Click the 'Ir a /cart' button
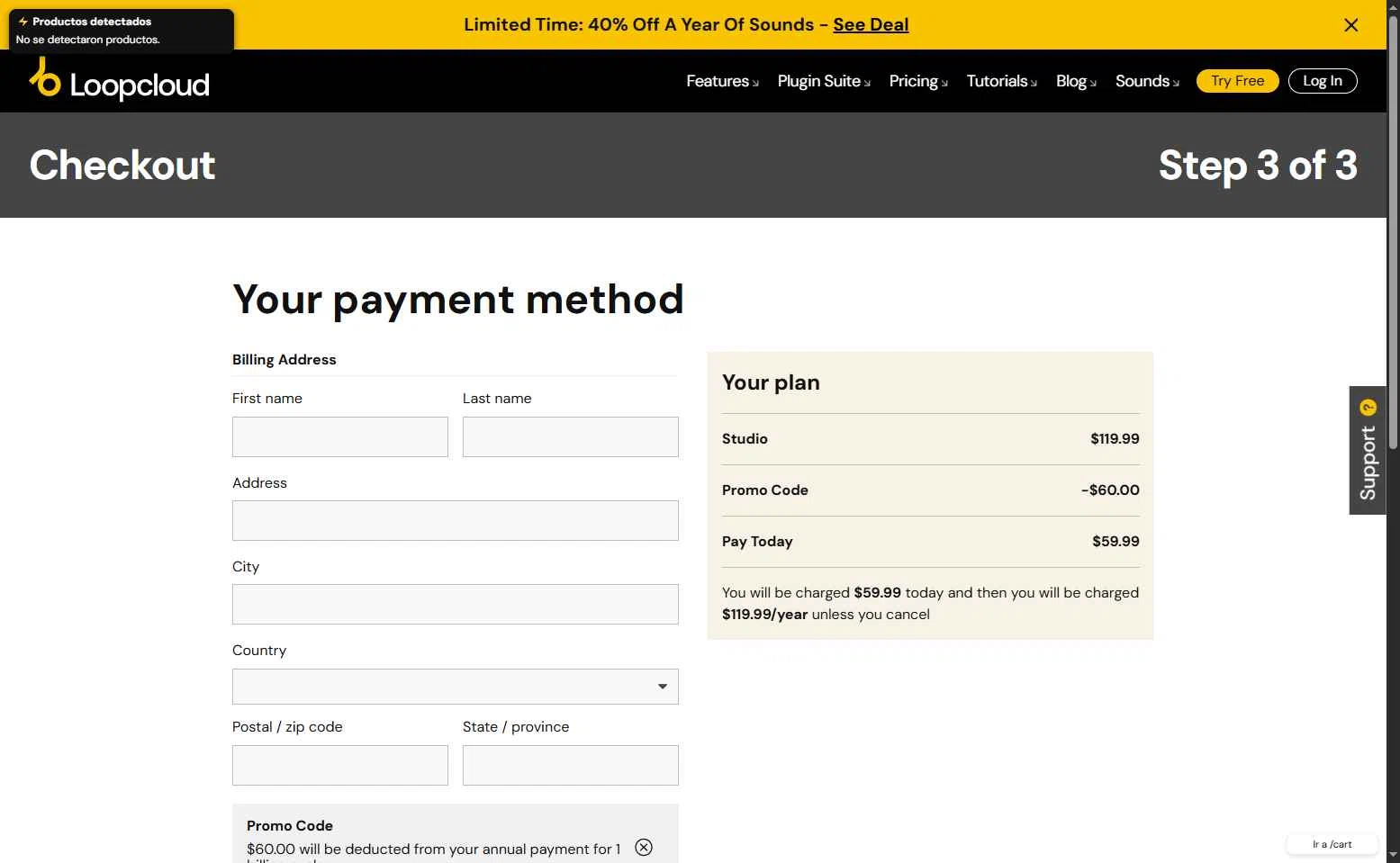1400x863 pixels. (1332, 844)
